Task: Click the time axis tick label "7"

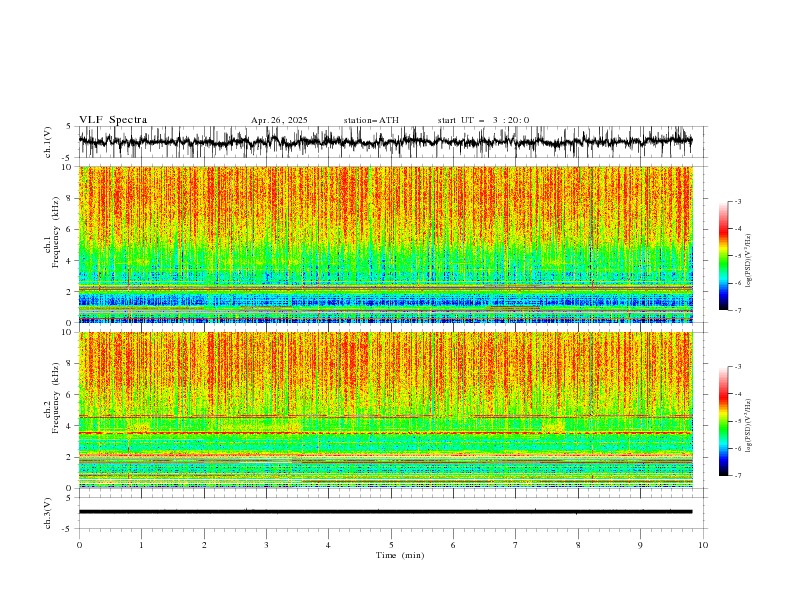Action: click(516, 545)
